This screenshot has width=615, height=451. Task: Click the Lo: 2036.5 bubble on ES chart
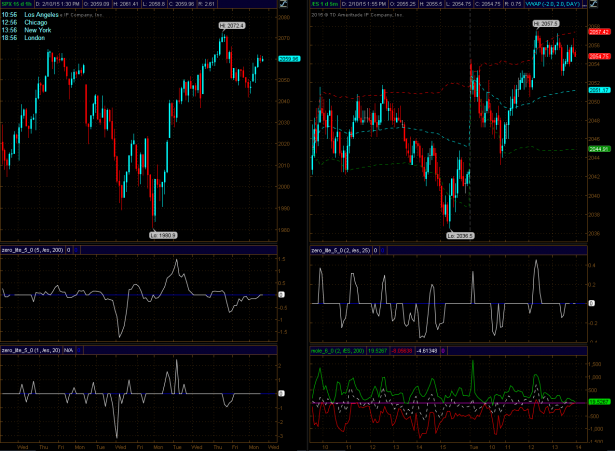pos(459,235)
